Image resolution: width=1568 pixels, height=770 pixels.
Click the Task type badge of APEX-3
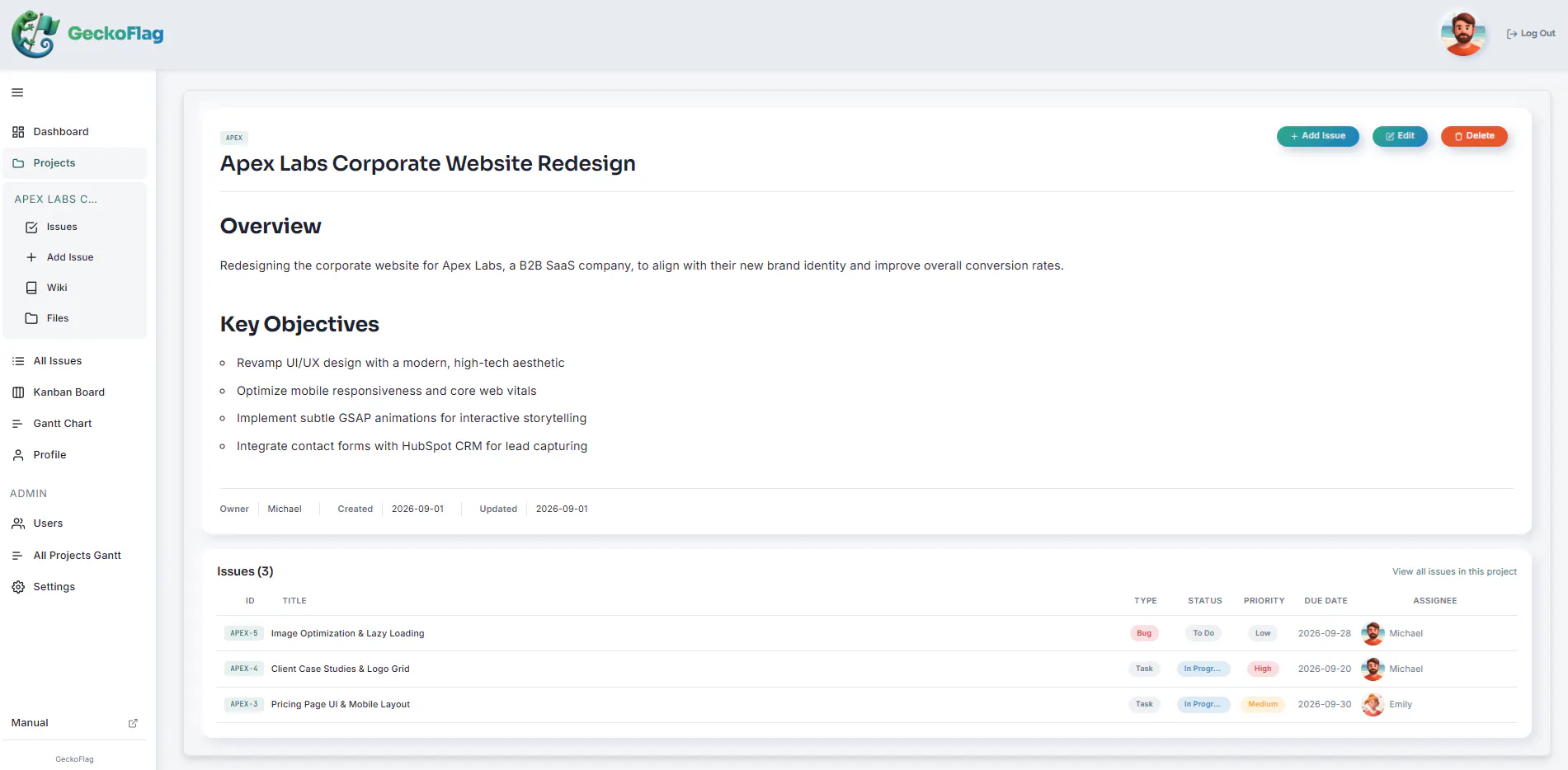click(1144, 704)
